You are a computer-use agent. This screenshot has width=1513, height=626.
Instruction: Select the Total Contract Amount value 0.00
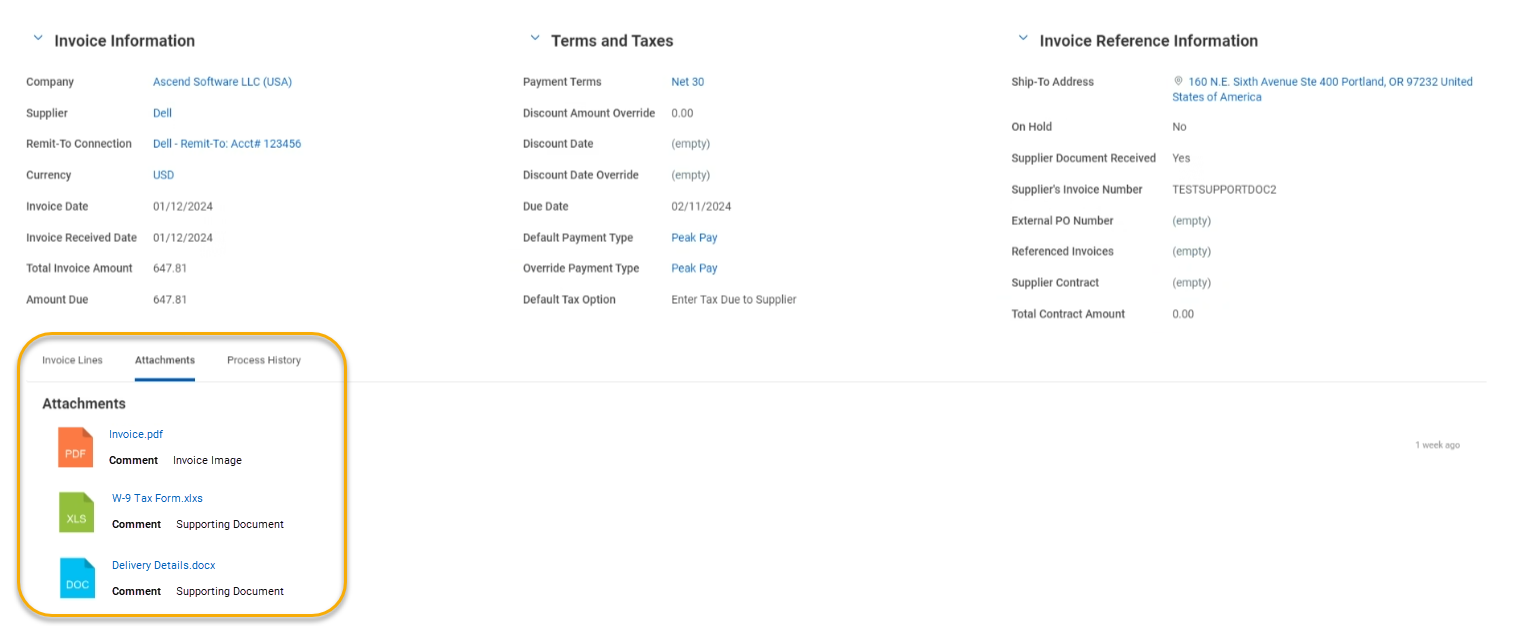pos(1183,314)
